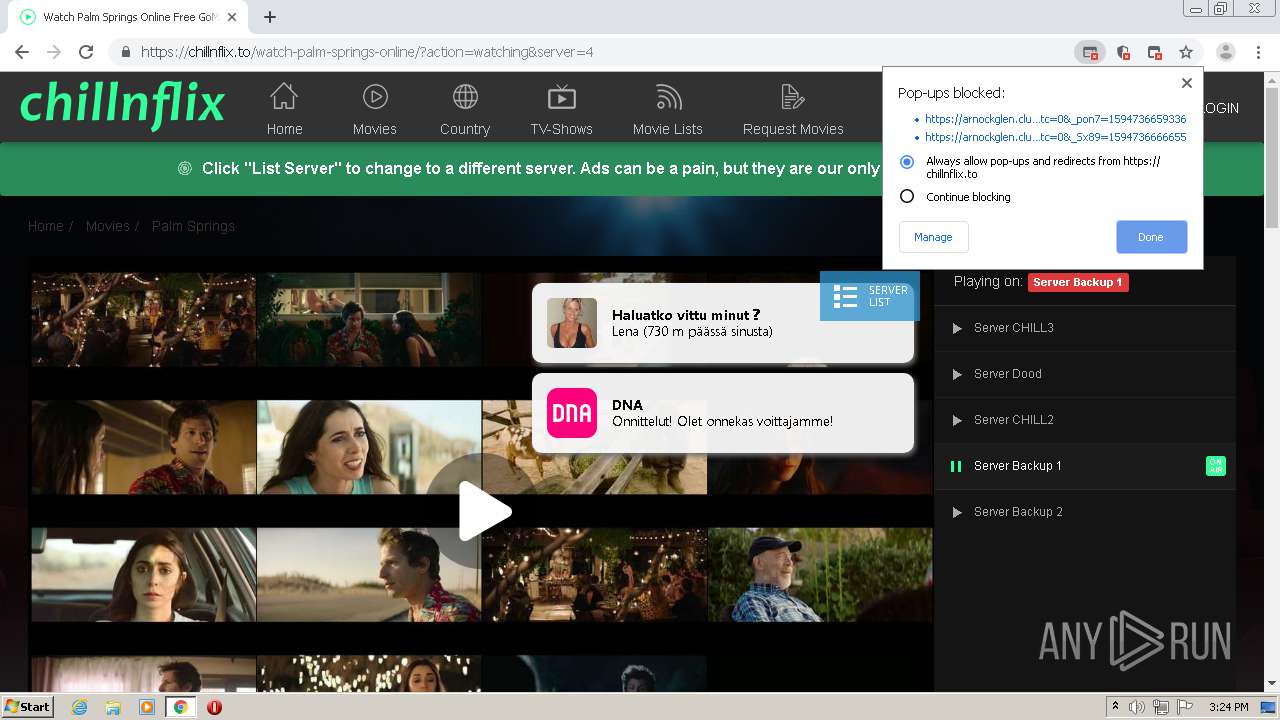Viewport: 1280px width, 720px height.
Task: Click the volume icon in system tray
Action: [x=1137, y=707]
